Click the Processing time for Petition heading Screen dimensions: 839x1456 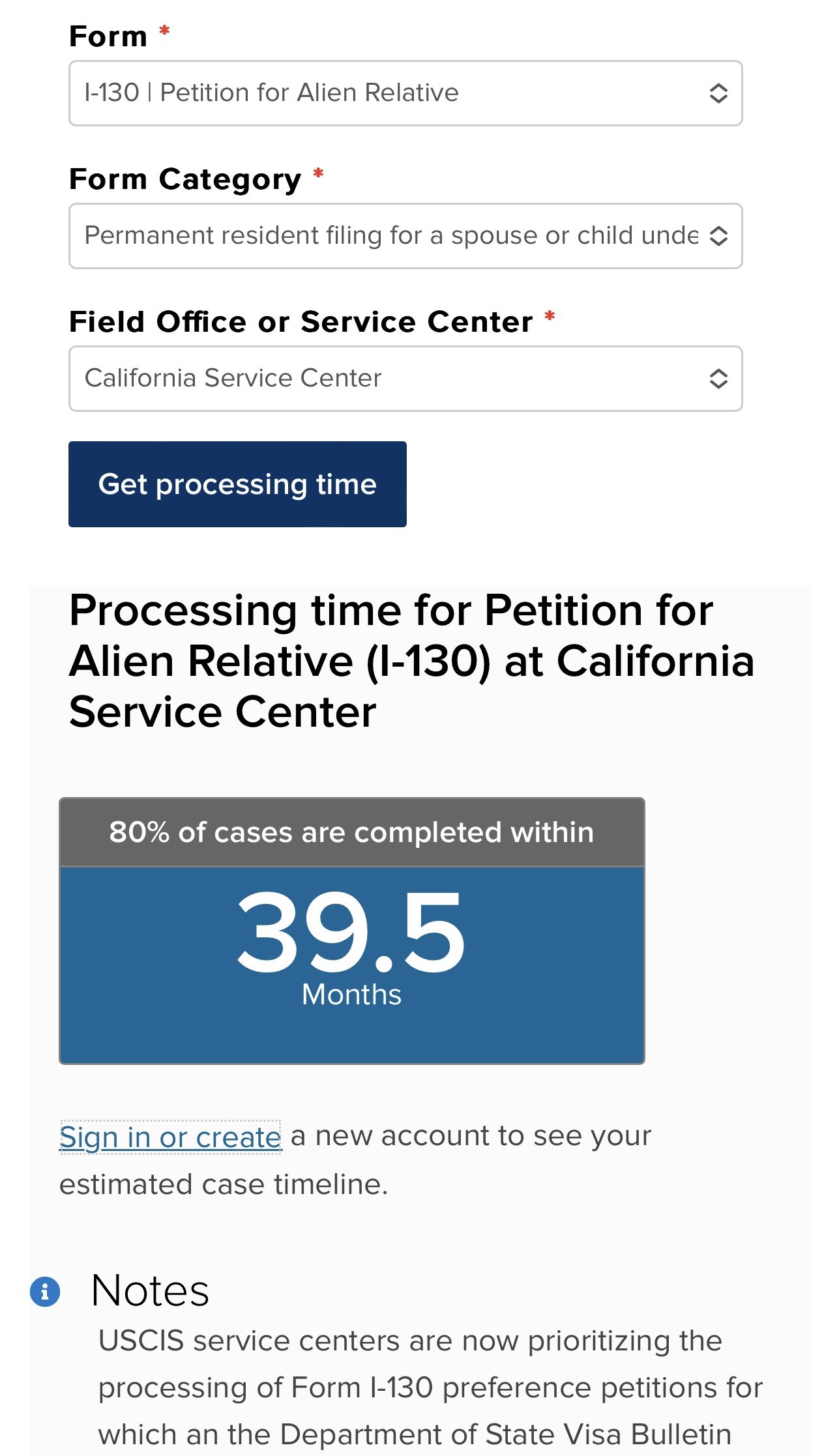[411, 661]
